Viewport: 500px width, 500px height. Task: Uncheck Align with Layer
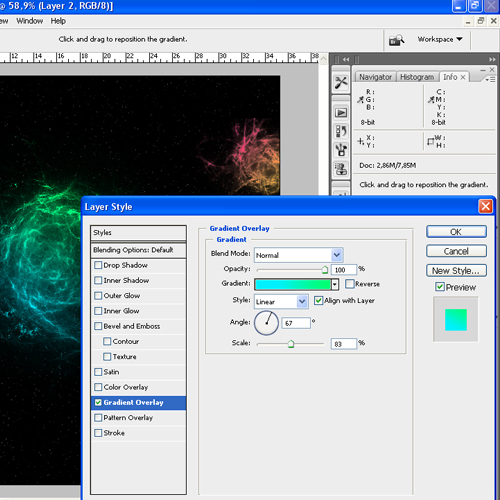click(x=319, y=301)
